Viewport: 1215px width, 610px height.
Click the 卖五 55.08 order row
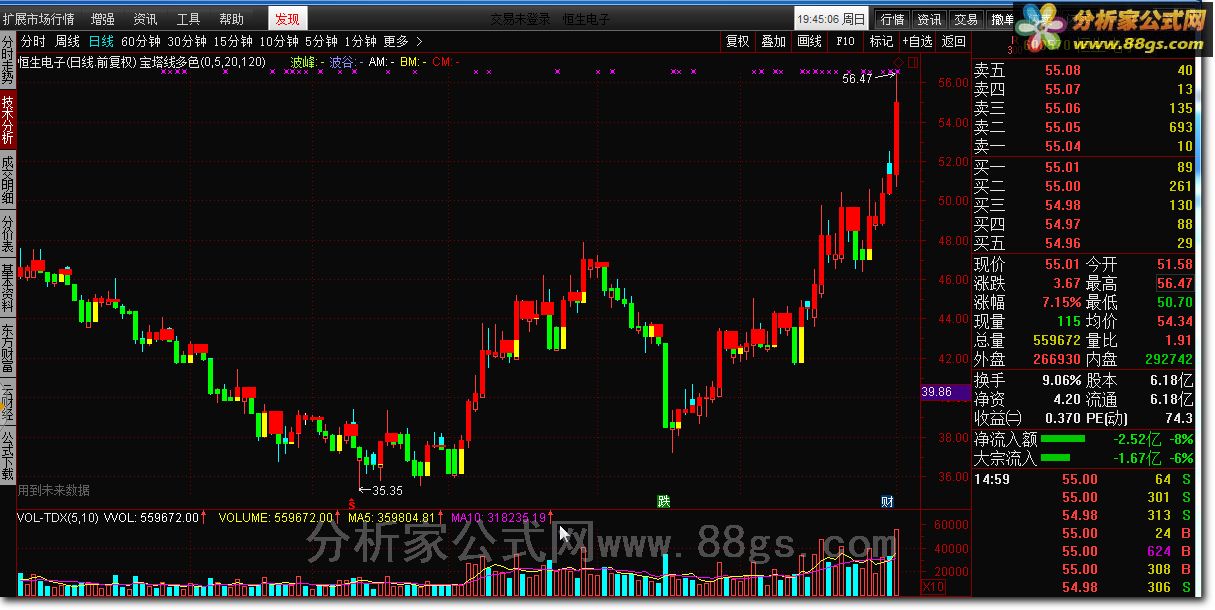click(1084, 70)
